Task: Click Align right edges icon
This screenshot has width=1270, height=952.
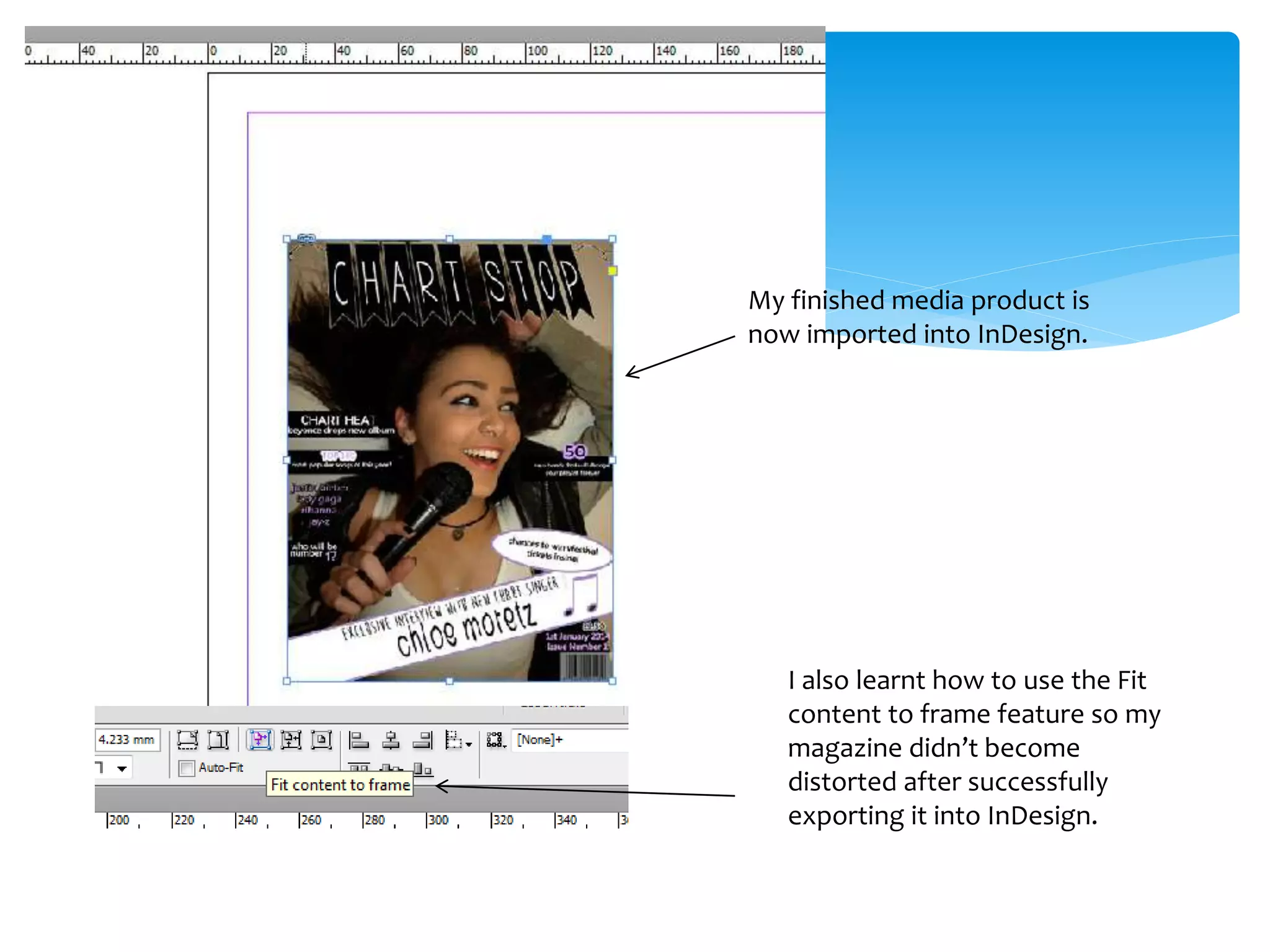Action: (423, 739)
